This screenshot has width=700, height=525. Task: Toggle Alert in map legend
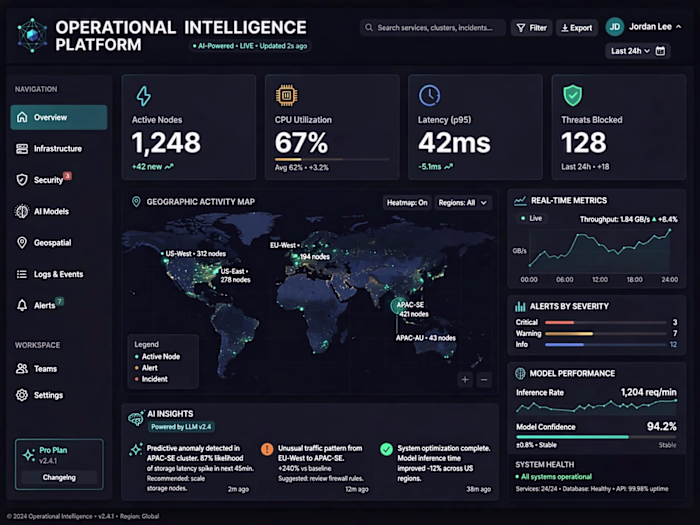[x=146, y=368]
